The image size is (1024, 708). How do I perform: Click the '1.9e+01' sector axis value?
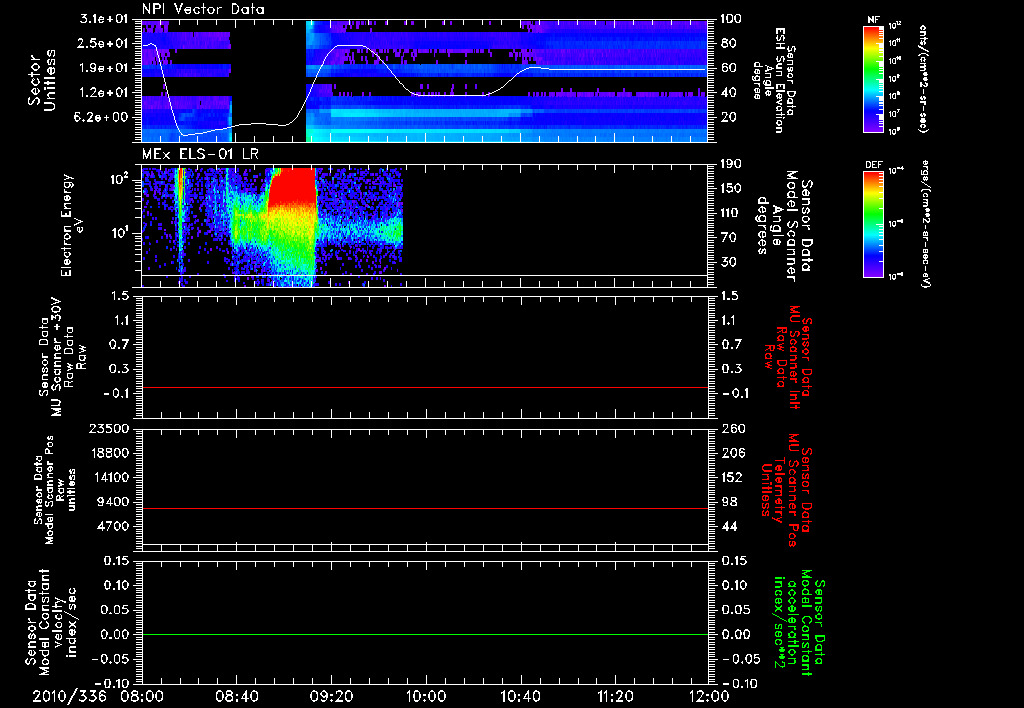coord(104,68)
